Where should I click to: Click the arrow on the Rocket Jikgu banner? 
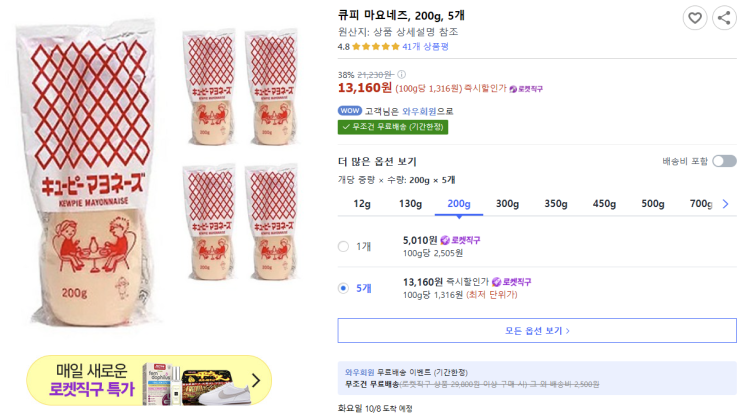(x=256, y=380)
